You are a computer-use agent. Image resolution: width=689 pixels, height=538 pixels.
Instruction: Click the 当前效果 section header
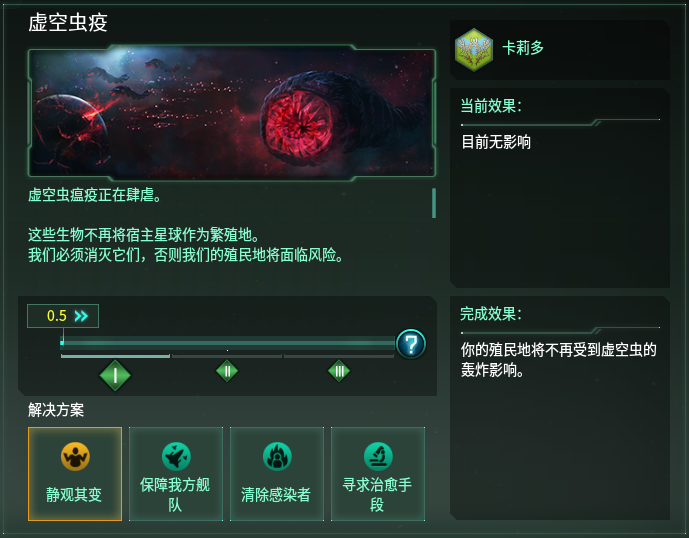point(491,106)
